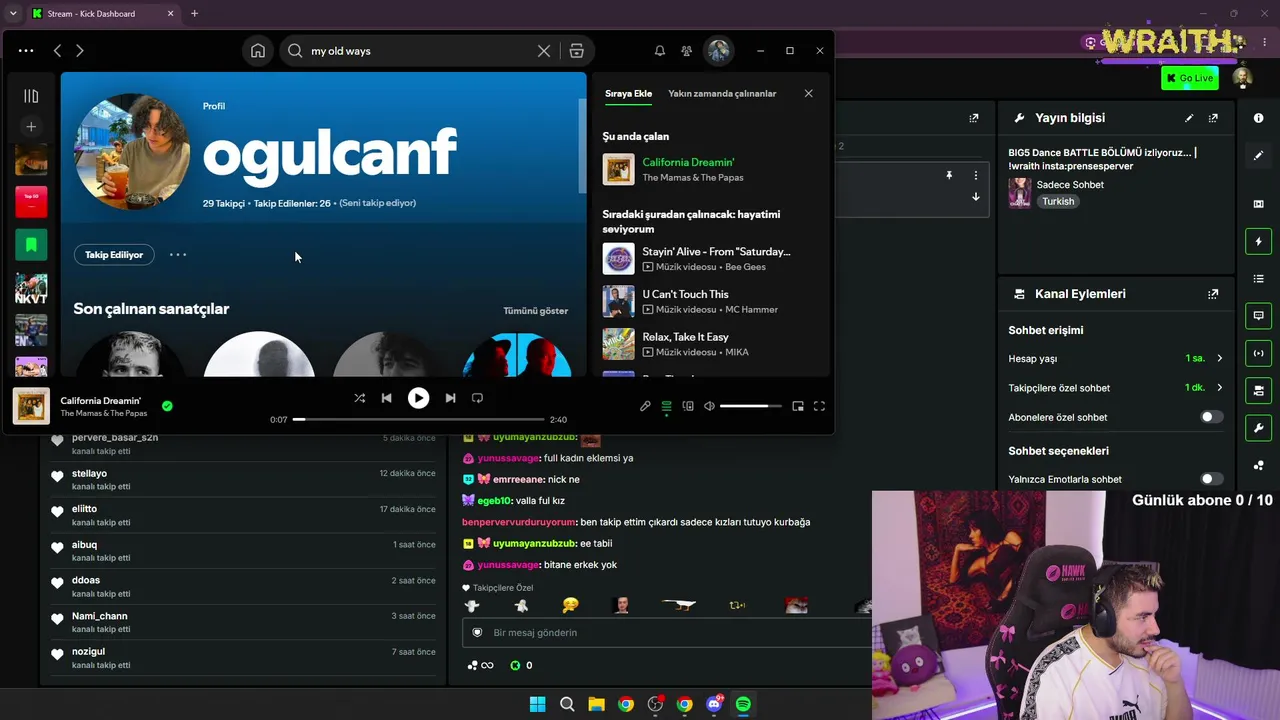Toggle Yalnızca Emotlarla sohbet switch
Image resolution: width=1280 pixels, height=720 pixels.
click(x=1211, y=479)
